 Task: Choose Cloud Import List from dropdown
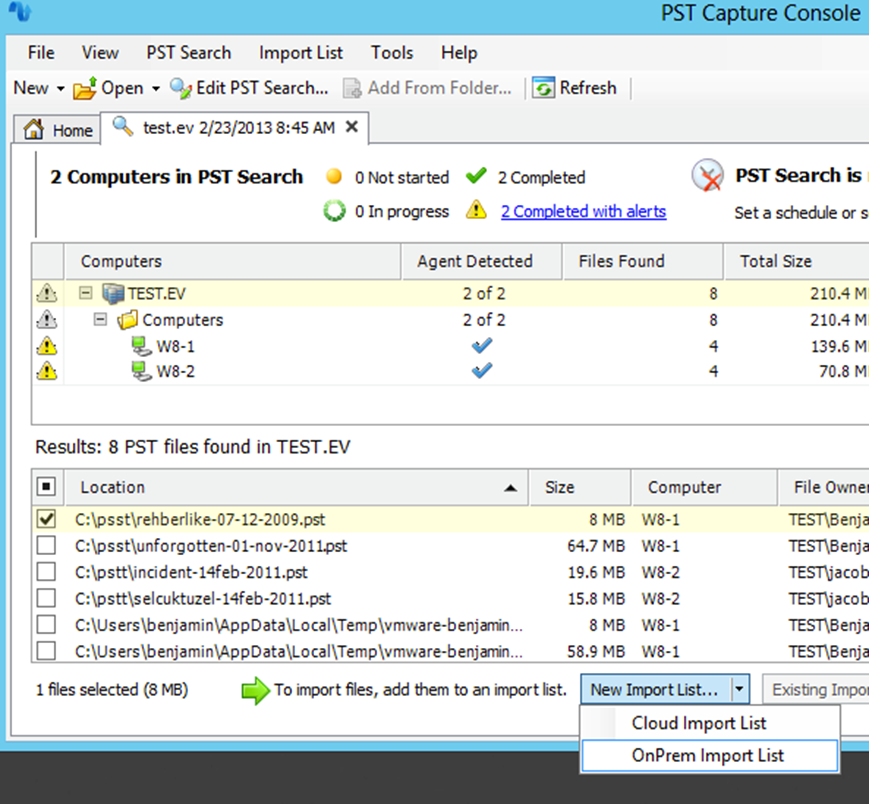[x=710, y=723]
